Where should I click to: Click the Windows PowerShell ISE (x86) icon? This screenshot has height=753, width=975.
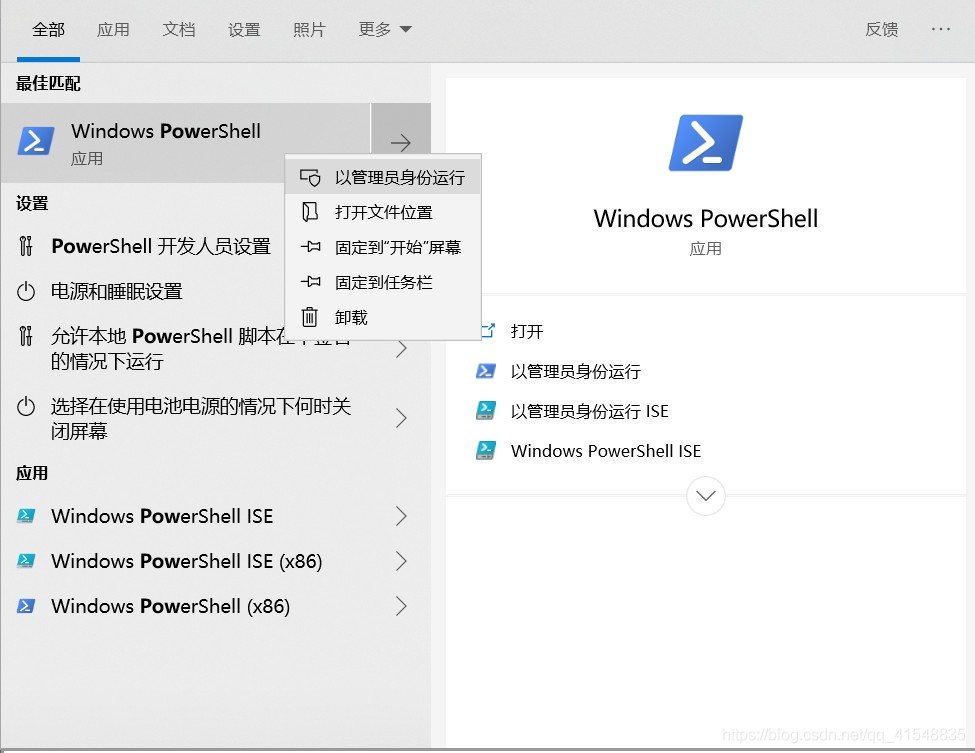click(27, 561)
